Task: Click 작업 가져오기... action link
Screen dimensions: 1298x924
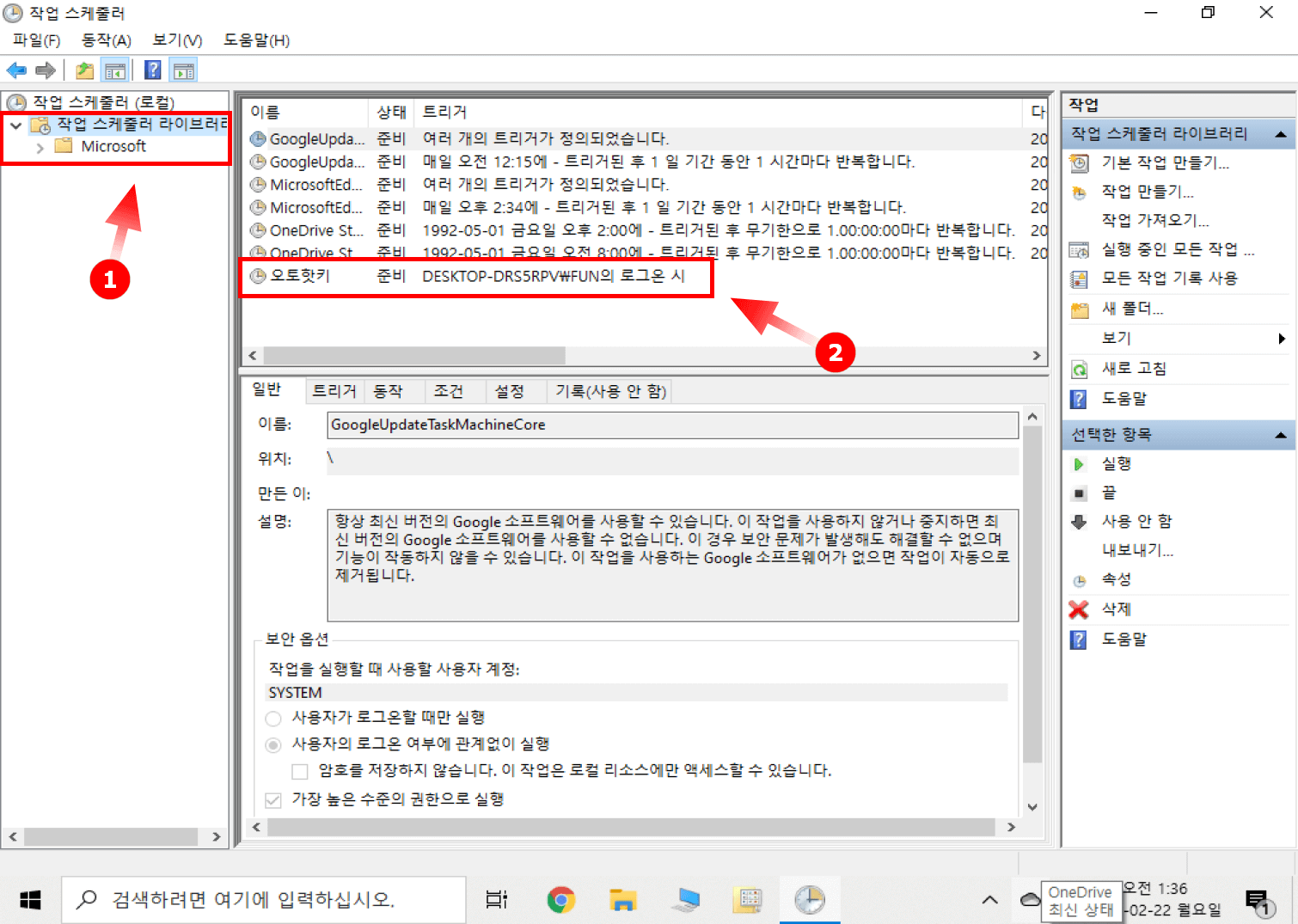Action: (1154, 220)
